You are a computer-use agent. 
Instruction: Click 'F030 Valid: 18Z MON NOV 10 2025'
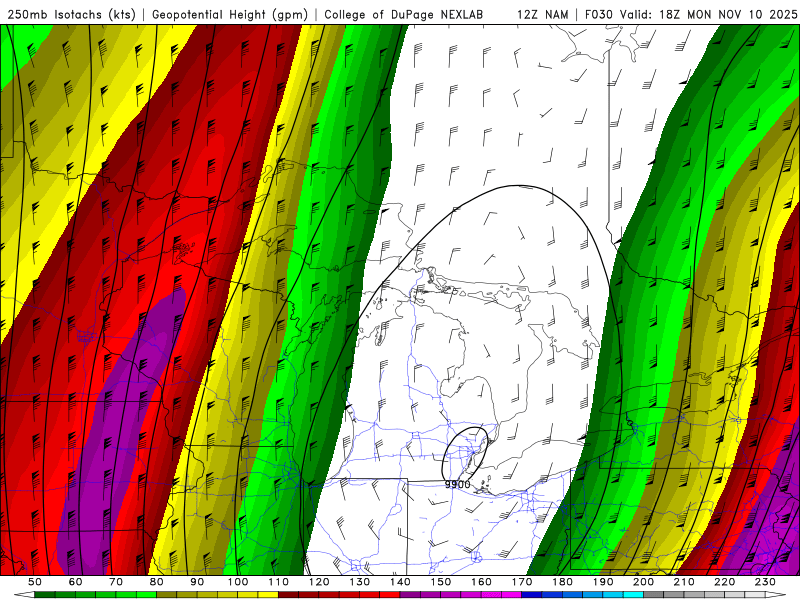(x=691, y=15)
